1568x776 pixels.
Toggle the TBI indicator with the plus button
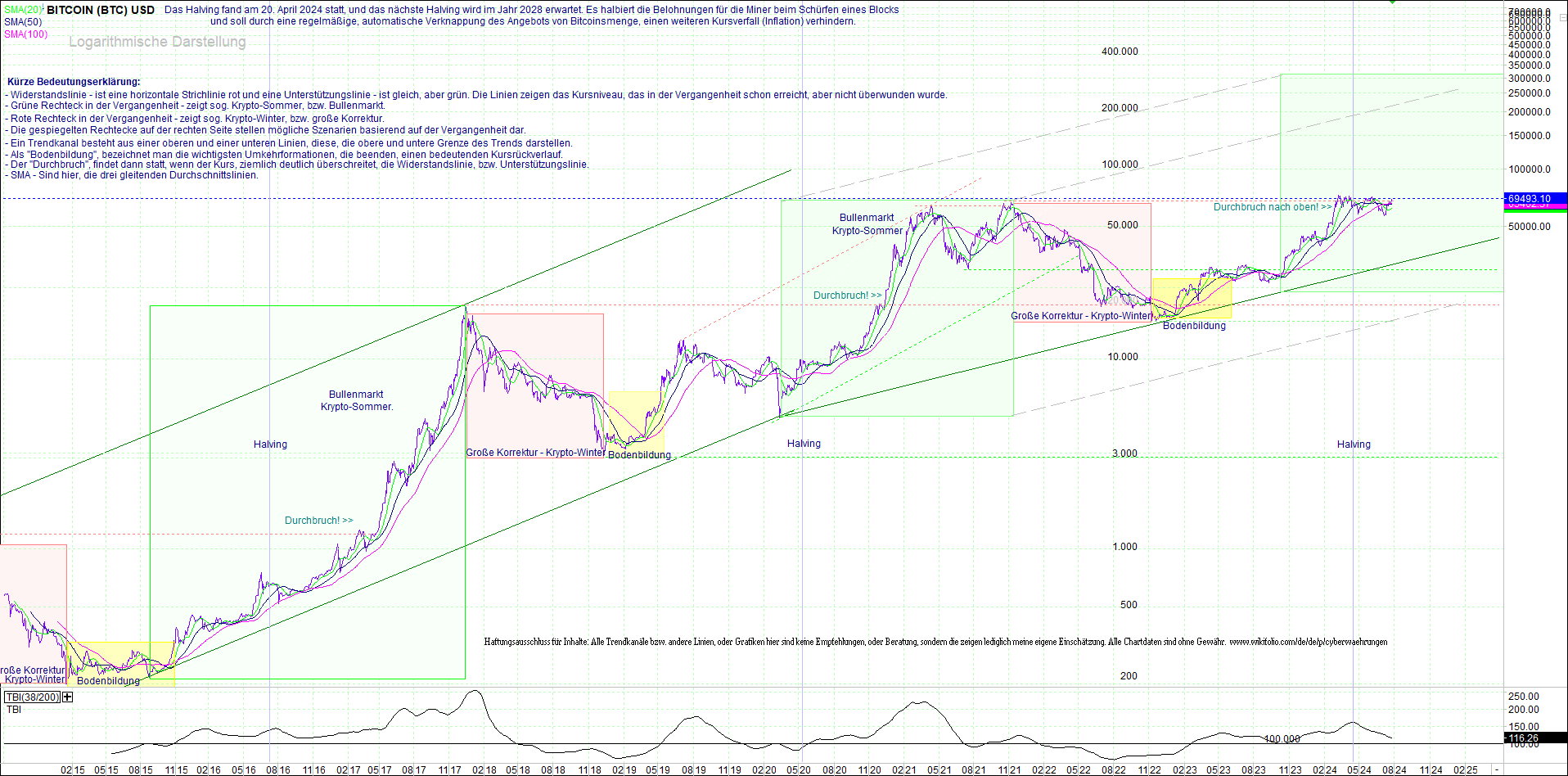(x=68, y=697)
